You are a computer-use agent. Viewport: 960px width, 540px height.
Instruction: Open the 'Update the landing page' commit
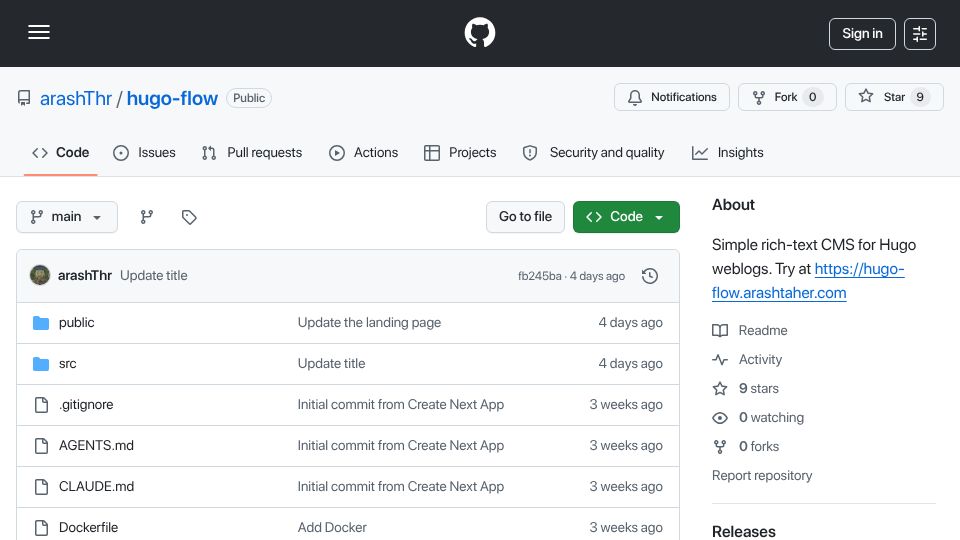tap(369, 323)
